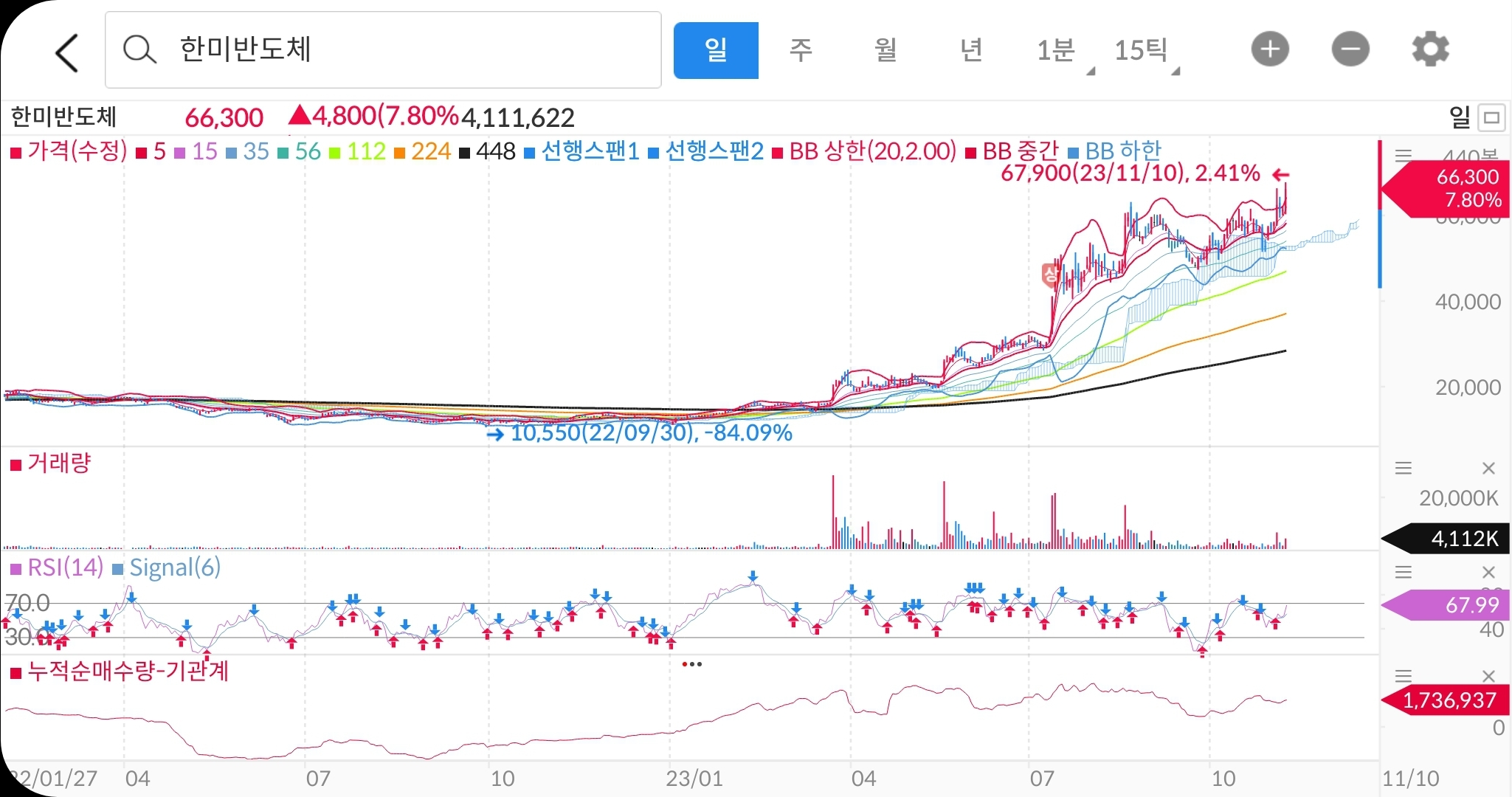Viewport: 1512px width, 797px height.
Task: Click the RSI(14) legend label
Action: [x=57, y=567]
